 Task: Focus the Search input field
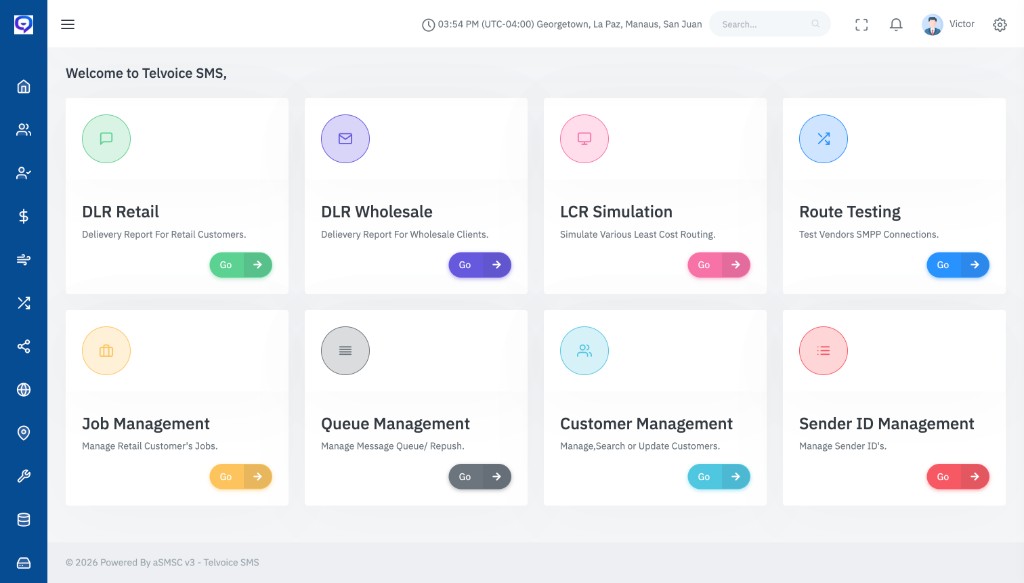(770, 24)
